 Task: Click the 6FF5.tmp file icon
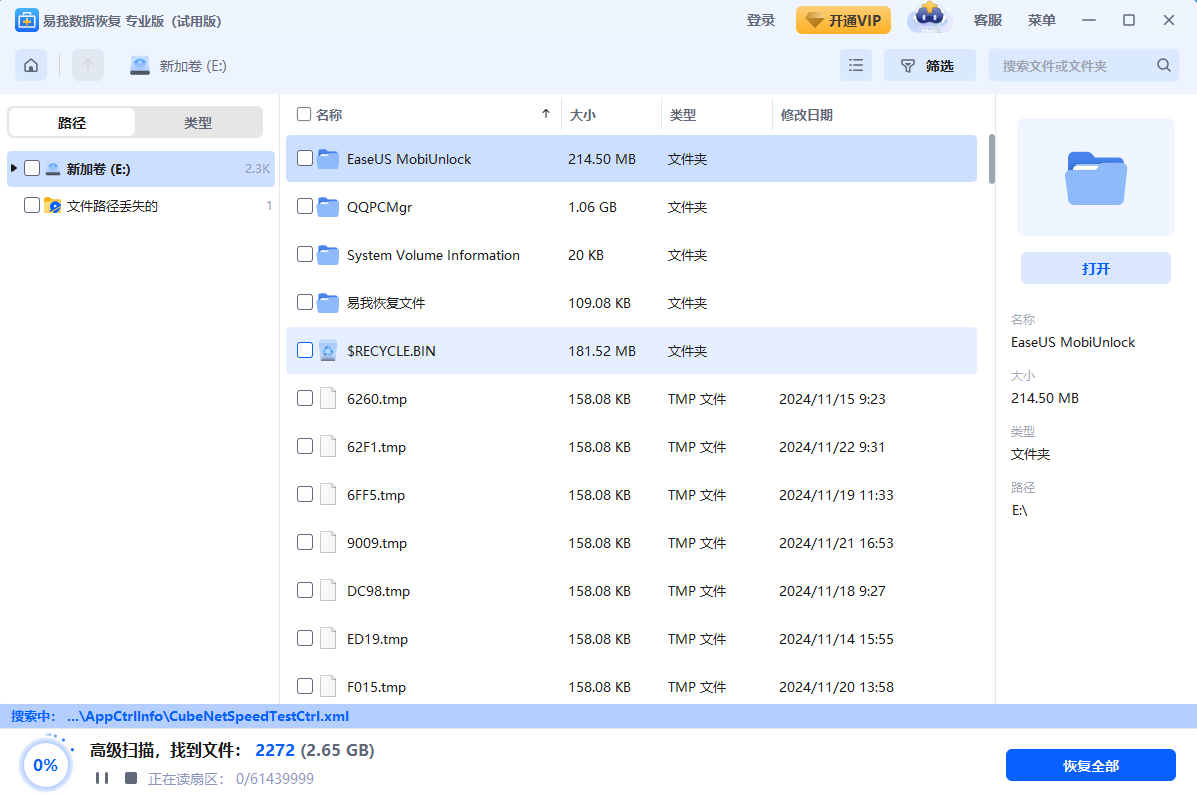(328, 495)
